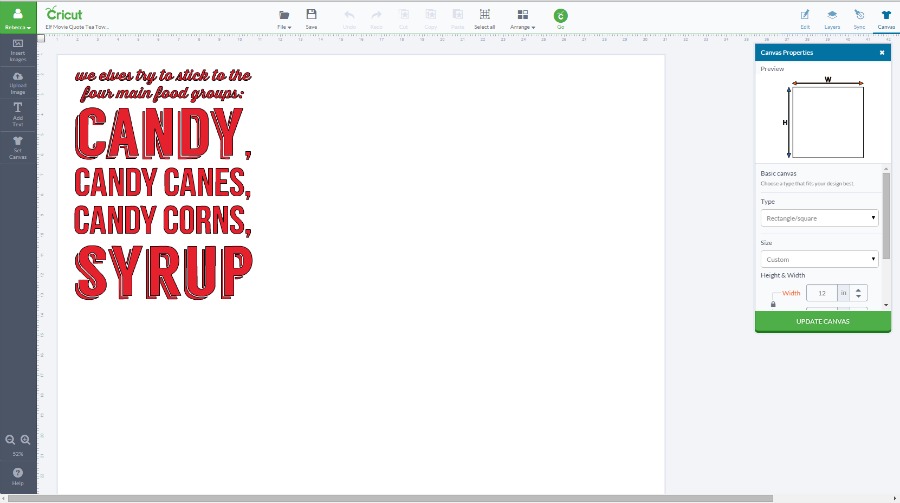Screen dimensions: 900x503
Task: Open the Arrange dropdown
Action: [522, 19]
